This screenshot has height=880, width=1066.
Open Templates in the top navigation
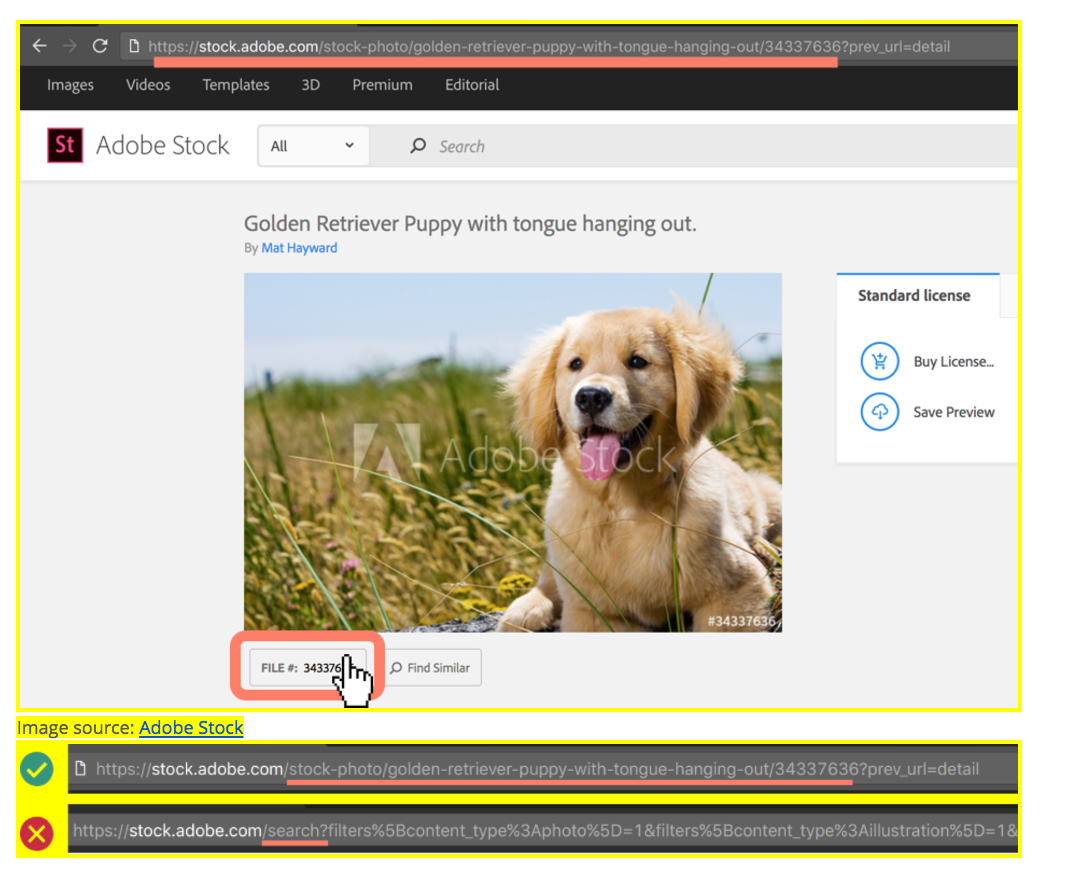coord(236,85)
